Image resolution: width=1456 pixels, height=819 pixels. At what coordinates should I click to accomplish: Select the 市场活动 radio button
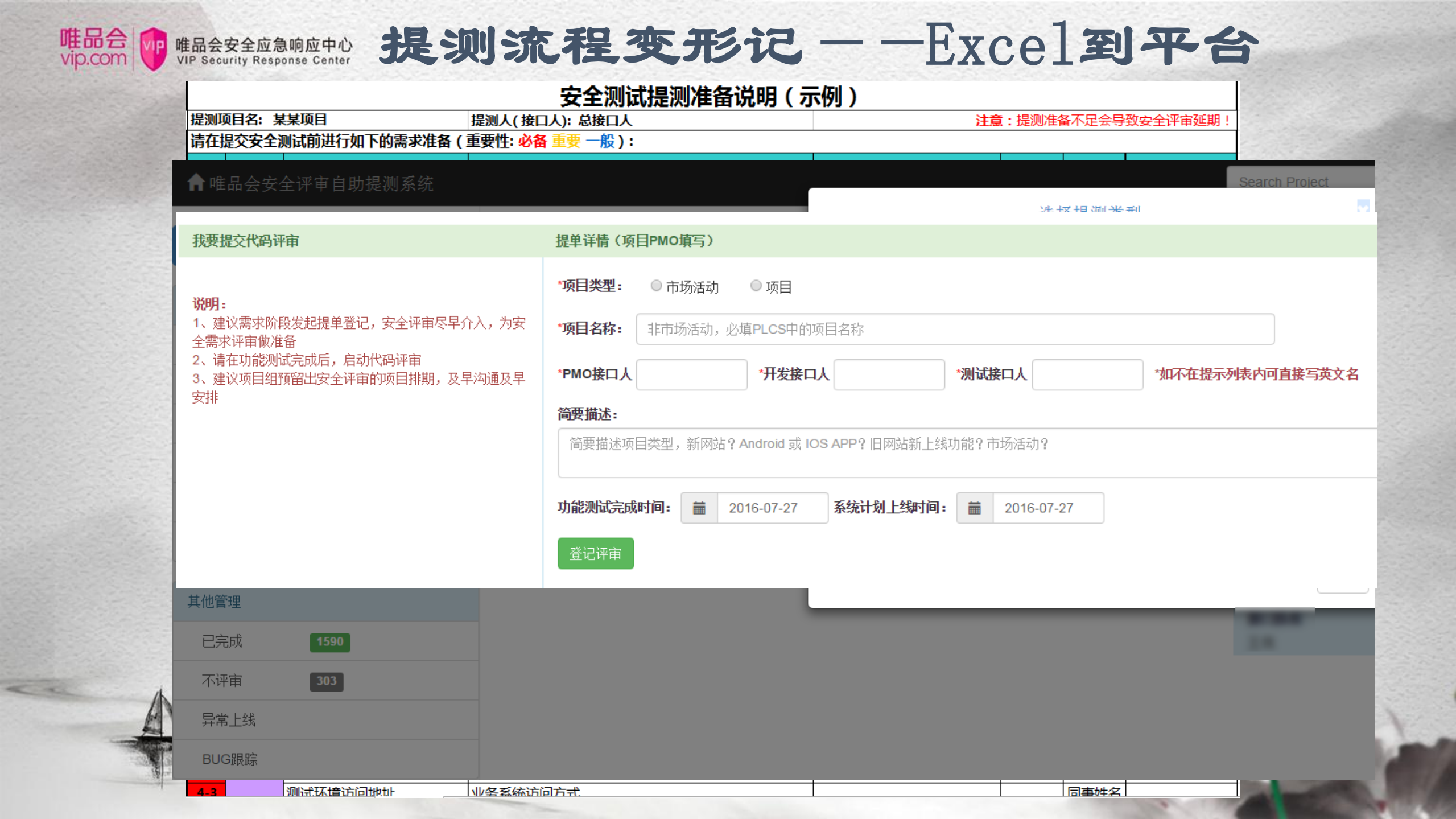tap(656, 286)
